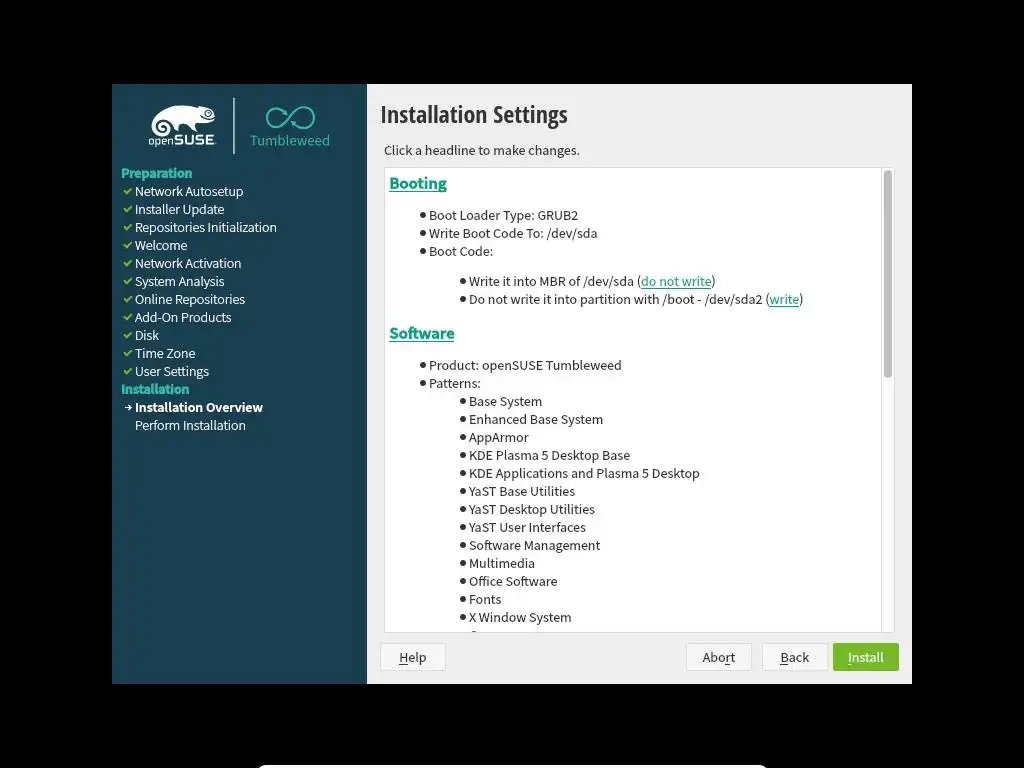Click the 'X Window System' pattern entry

(x=520, y=617)
